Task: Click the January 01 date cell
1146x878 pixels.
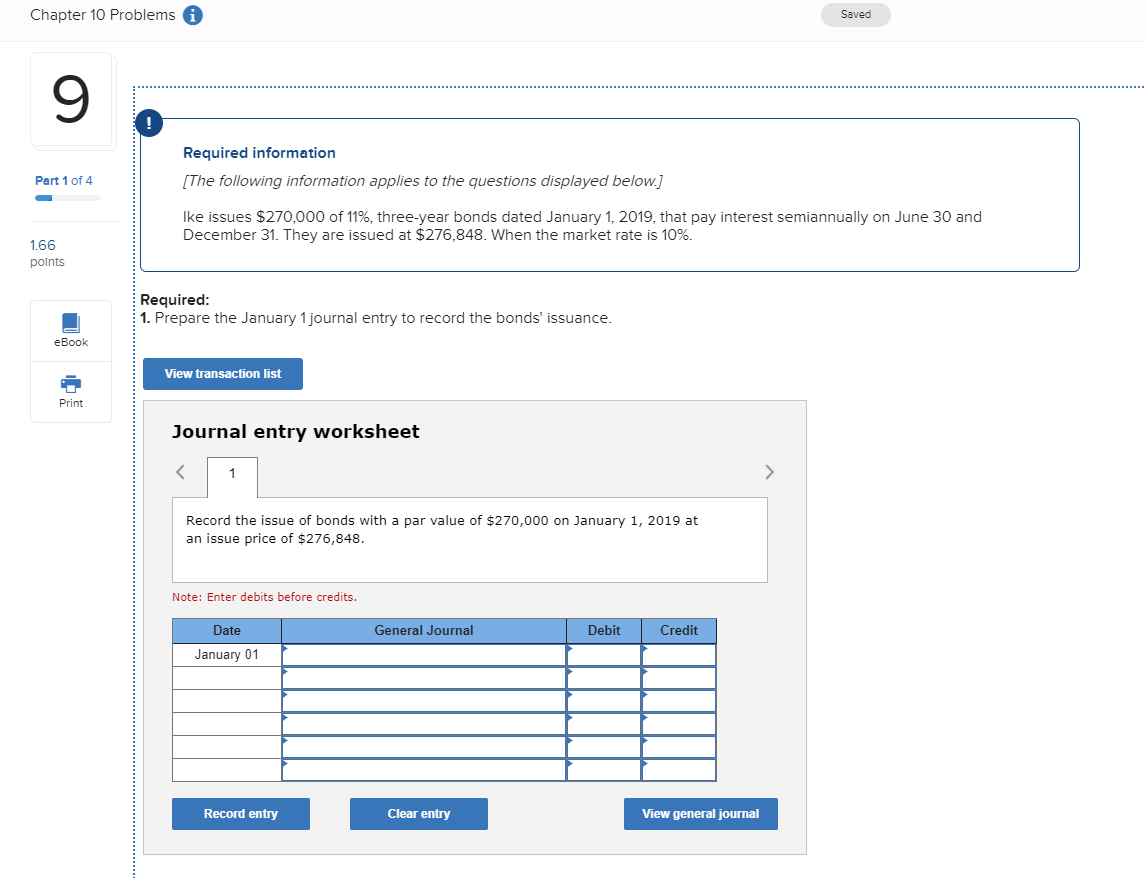Action: pyautogui.click(x=227, y=655)
